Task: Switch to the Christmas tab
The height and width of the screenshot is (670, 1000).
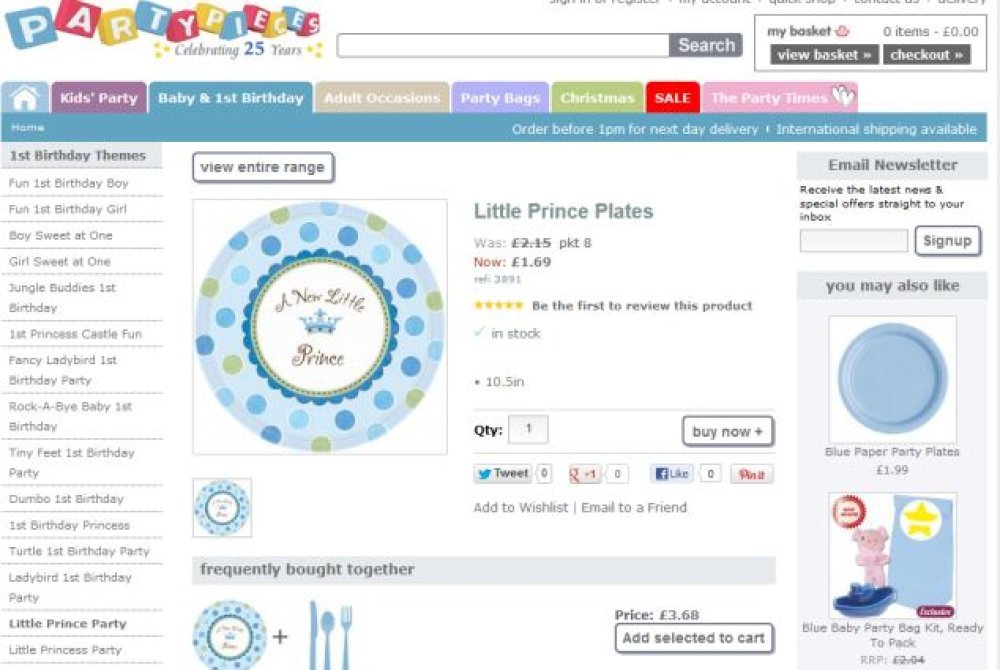Action: [x=596, y=98]
